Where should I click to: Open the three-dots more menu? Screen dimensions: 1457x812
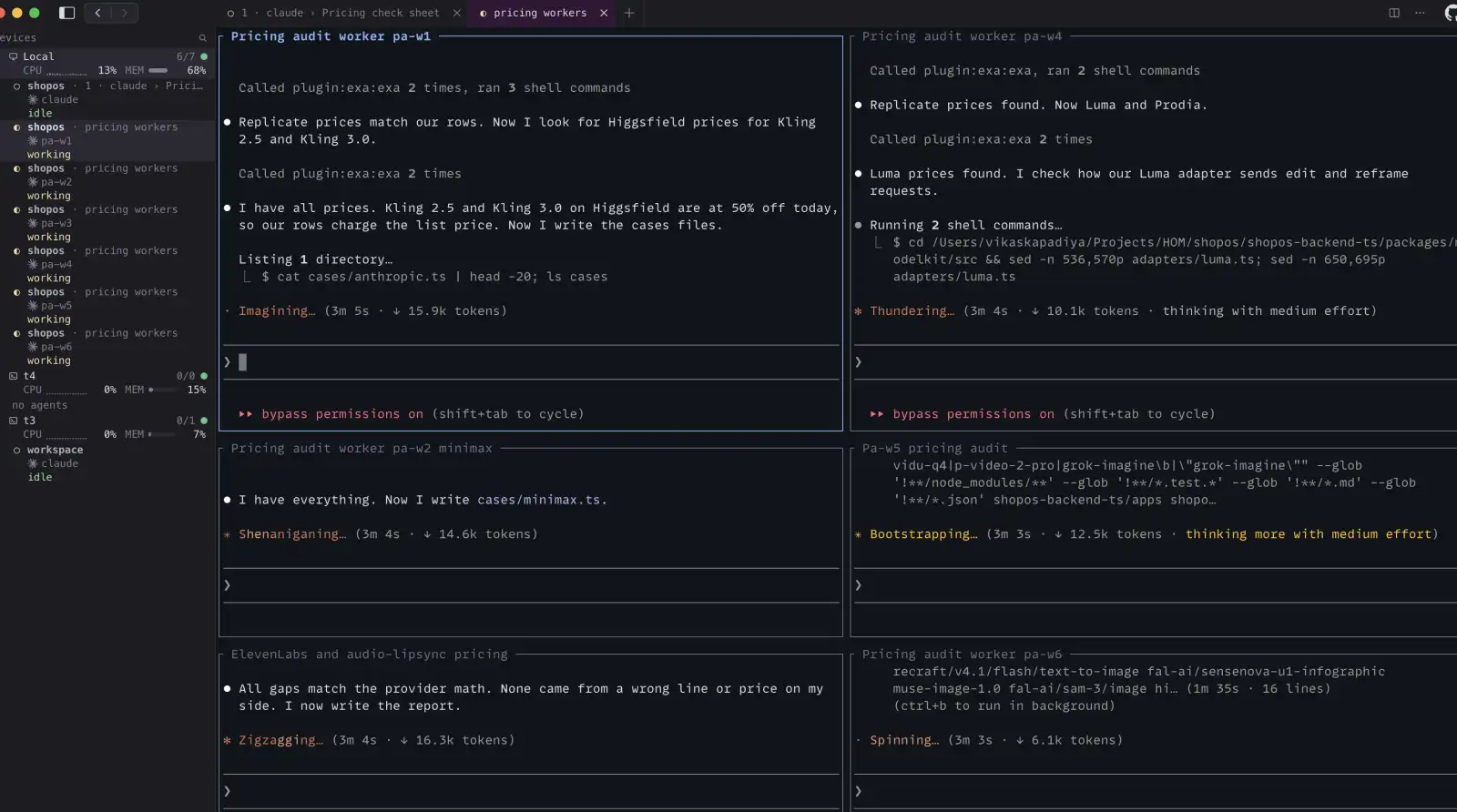(x=1420, y=13)
